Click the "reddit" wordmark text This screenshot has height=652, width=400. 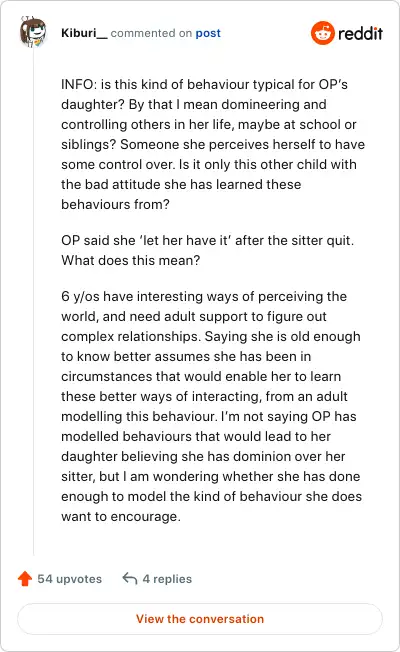(x=360, y=33)
